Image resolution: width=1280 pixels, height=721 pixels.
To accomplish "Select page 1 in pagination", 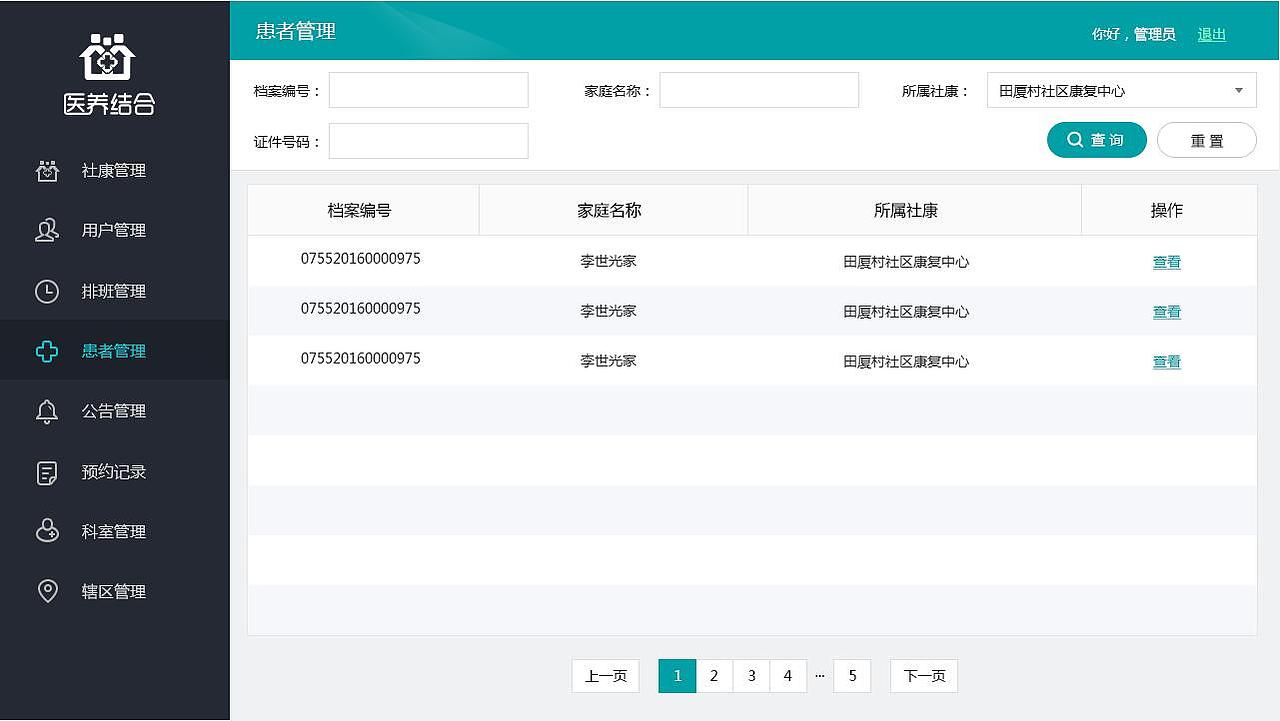I will pyautogui.click(x=677, y=676).
